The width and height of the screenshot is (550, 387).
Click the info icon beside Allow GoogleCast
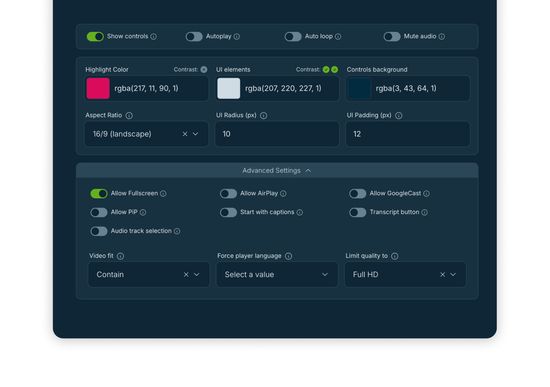427,193
